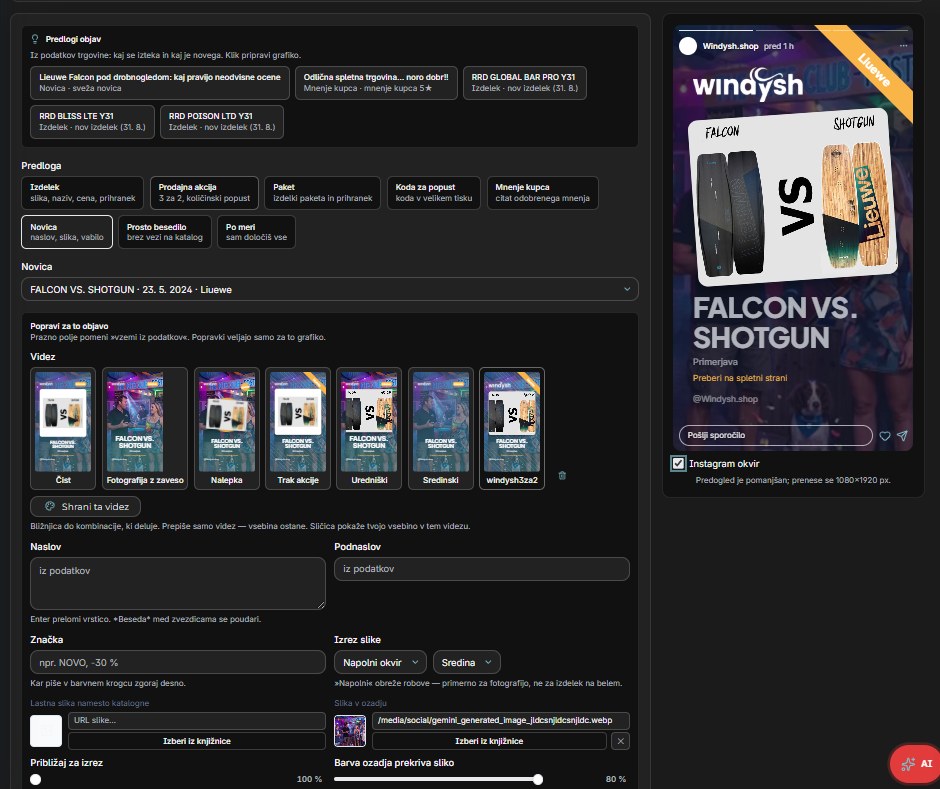Clear background image with the X button
The width and height of the screenshot is (940, 789).
tap(620, 741)
